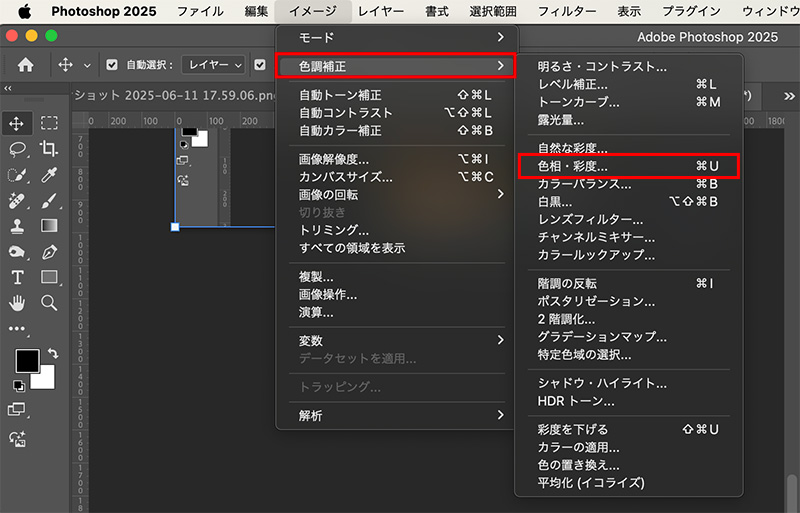Click the blue selection handle on canvas
800x513 pixels.
coord(175,227)
